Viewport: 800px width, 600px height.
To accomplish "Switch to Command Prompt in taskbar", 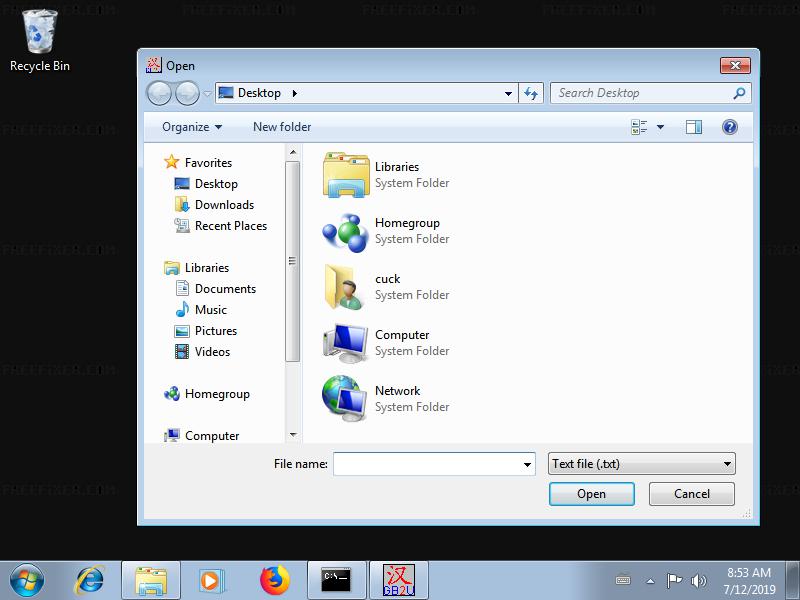I will (x=337, y=581).
